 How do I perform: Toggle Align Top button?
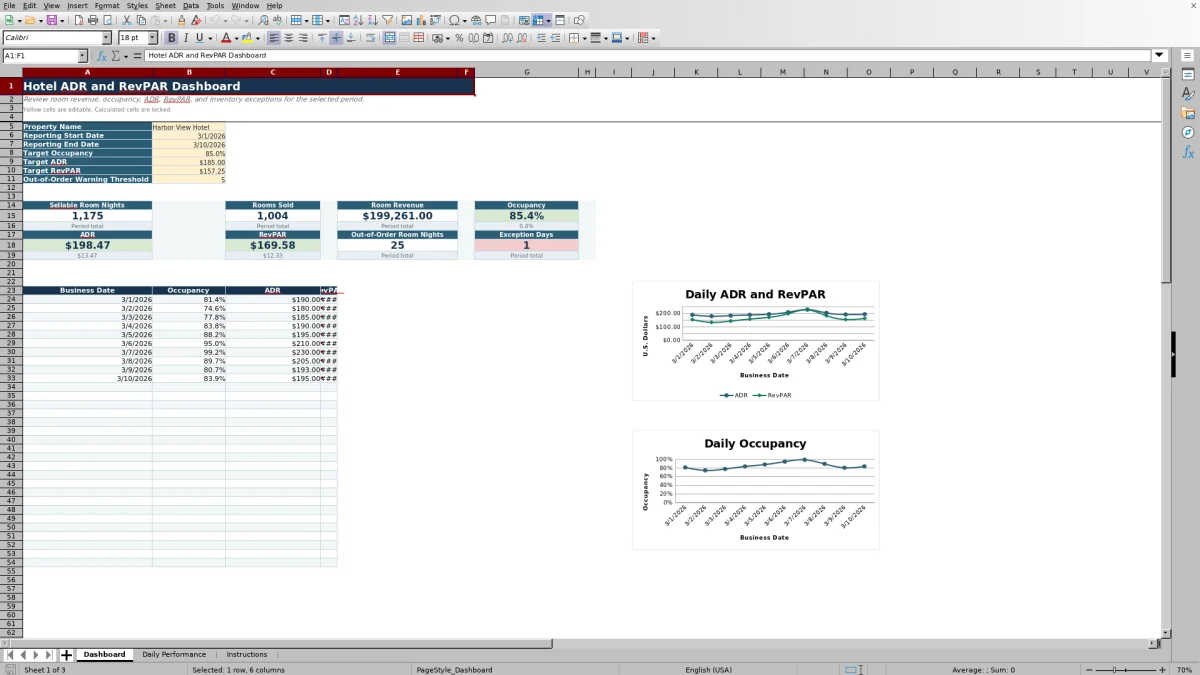322,38
